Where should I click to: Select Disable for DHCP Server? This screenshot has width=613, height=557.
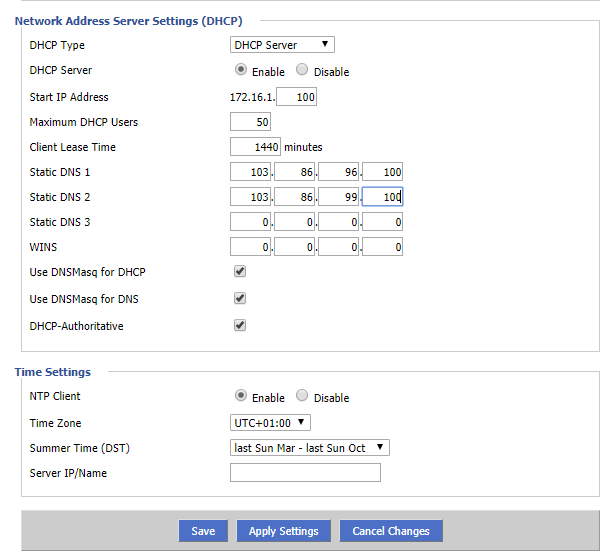[x=302, y=71]
